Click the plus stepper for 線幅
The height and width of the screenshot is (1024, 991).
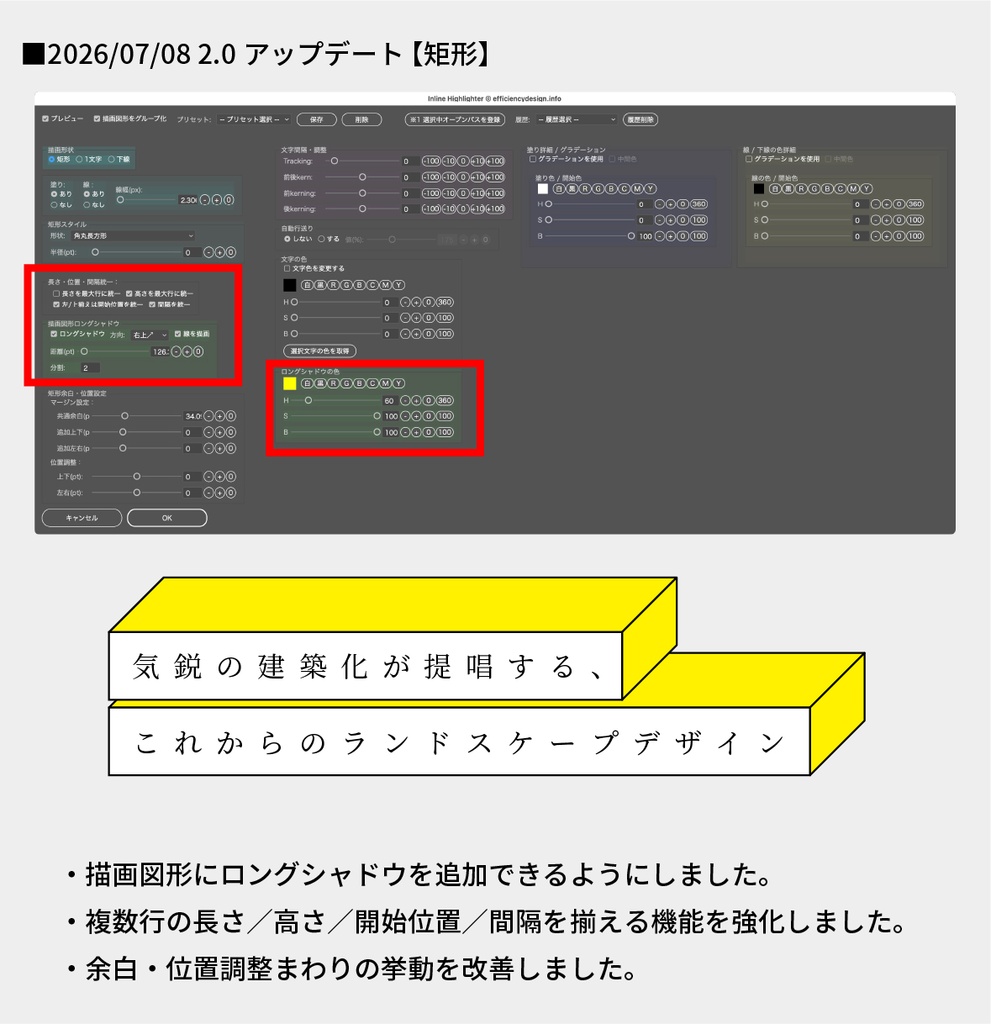[x=217, y=200]
